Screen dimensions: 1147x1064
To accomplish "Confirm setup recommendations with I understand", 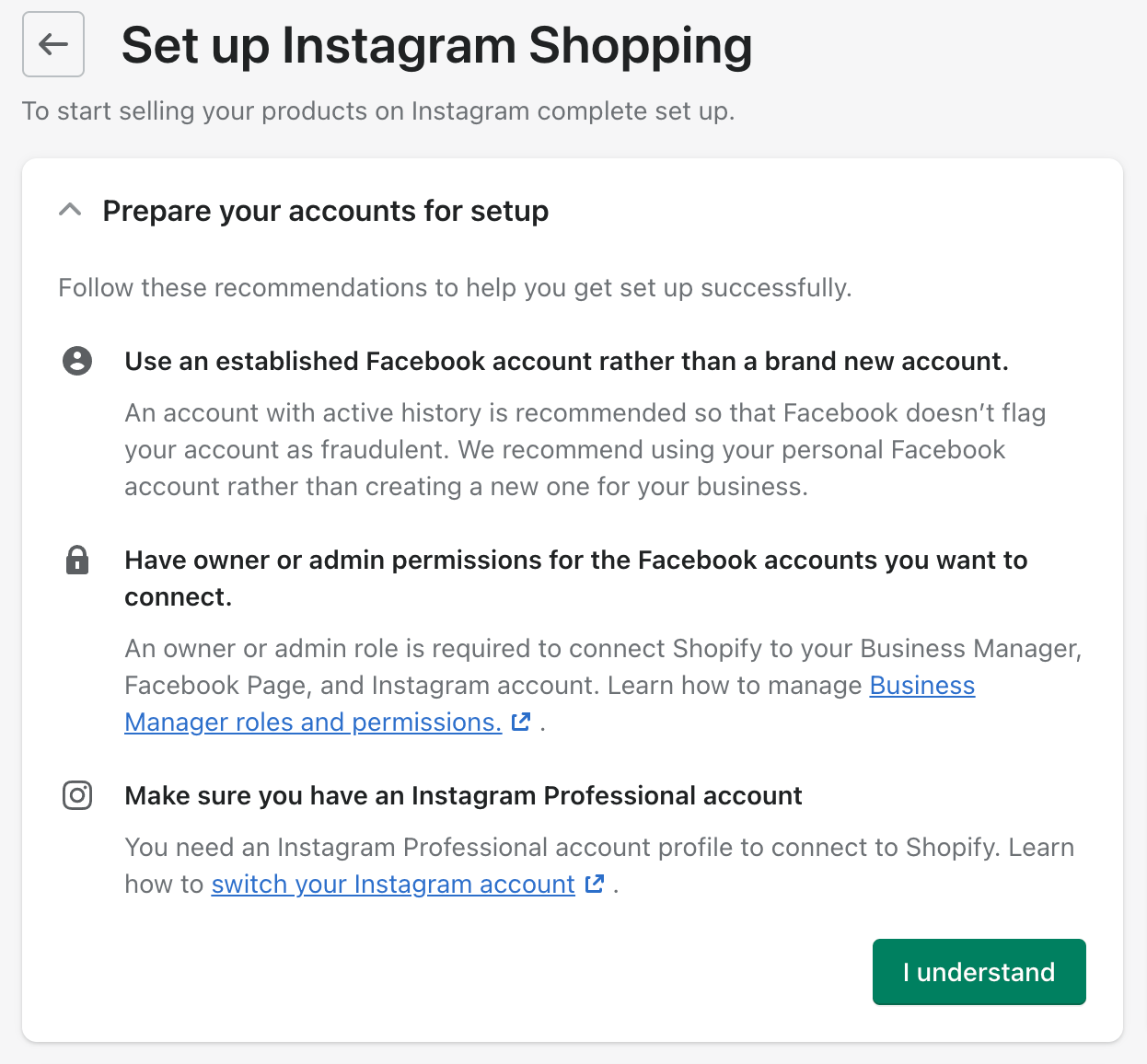I will (x=979, y=971).
